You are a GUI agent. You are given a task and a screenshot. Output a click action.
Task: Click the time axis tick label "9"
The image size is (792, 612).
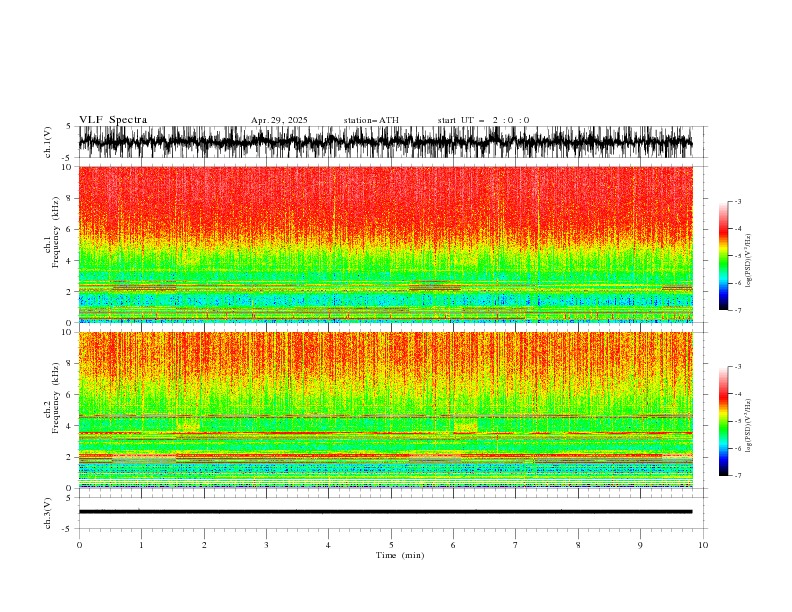[640, 545]
